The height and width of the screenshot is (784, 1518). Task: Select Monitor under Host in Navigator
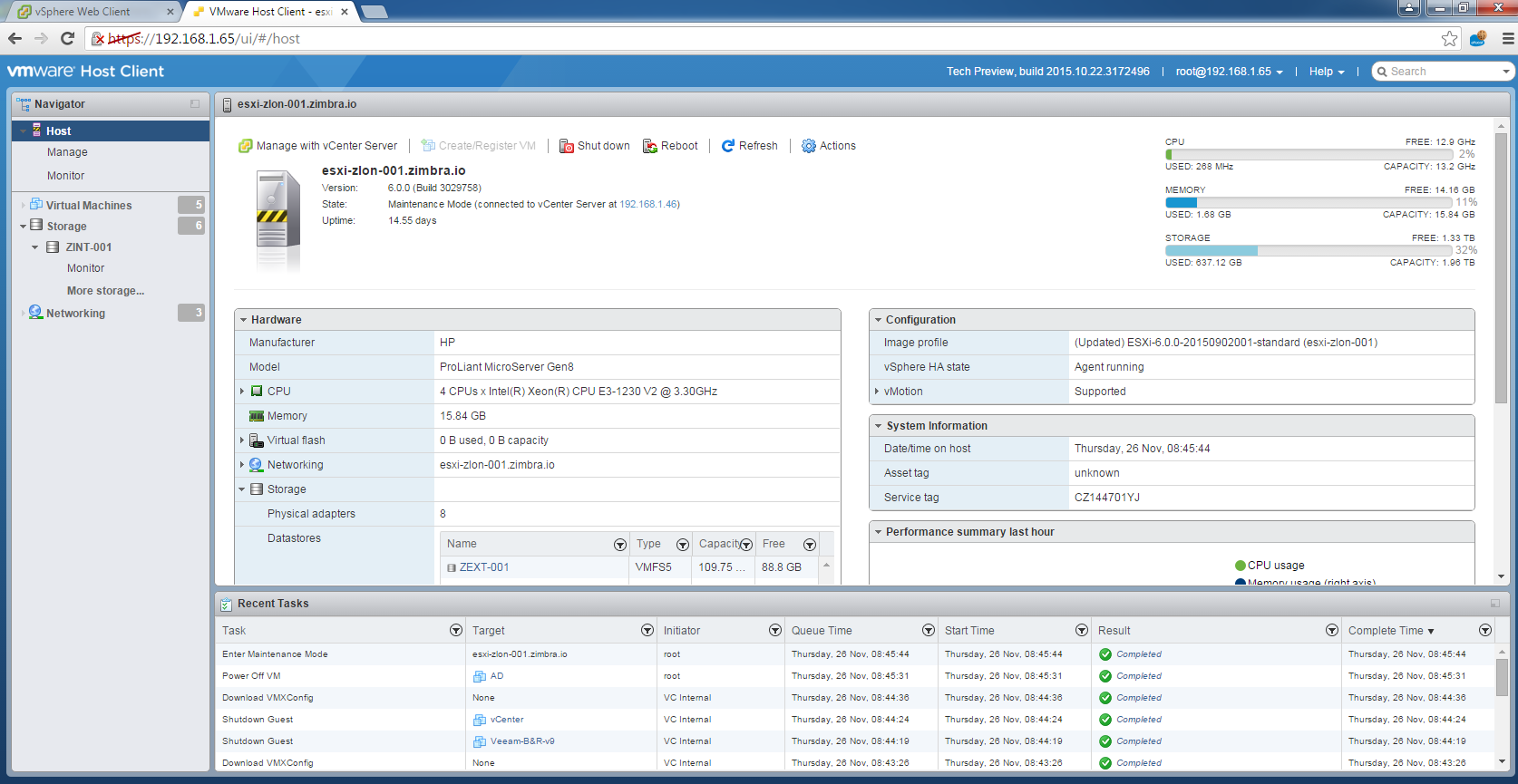(65, 176)
